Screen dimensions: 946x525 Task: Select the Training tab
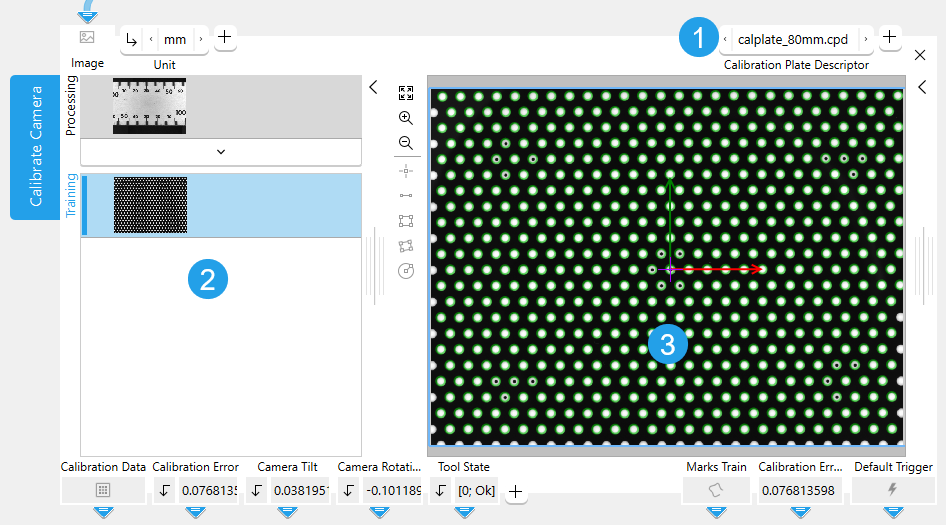point(71,195)
